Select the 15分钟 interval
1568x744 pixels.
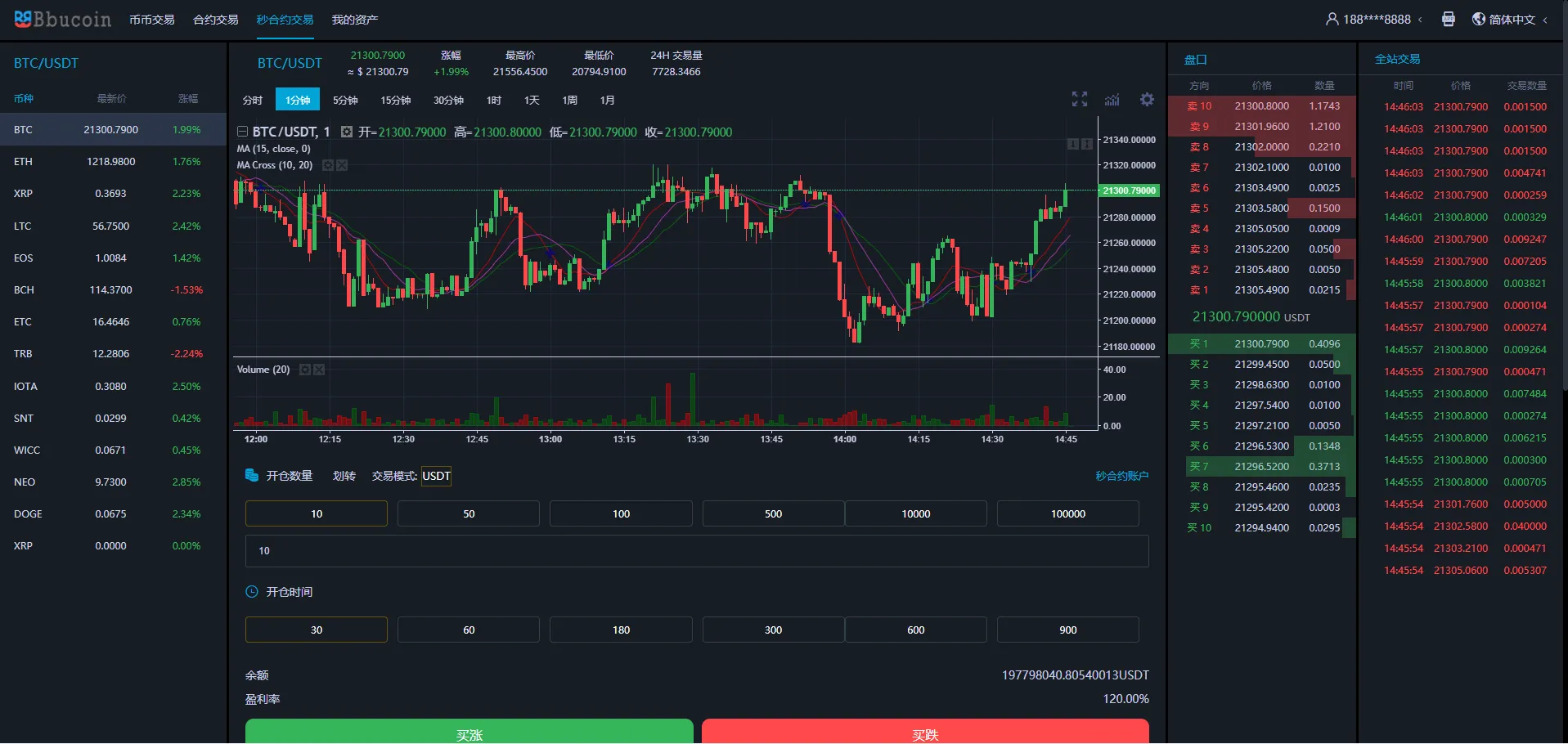[x=396, y=100]
